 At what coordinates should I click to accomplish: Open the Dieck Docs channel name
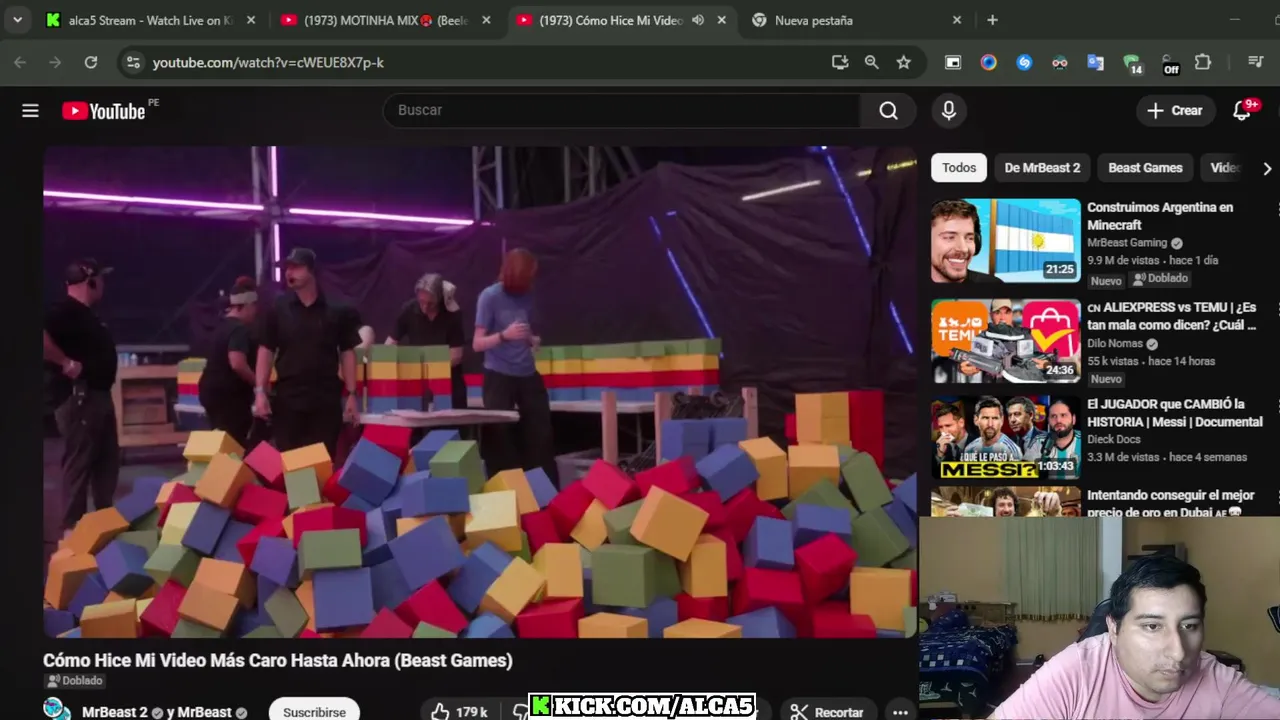pos(1114,439)
